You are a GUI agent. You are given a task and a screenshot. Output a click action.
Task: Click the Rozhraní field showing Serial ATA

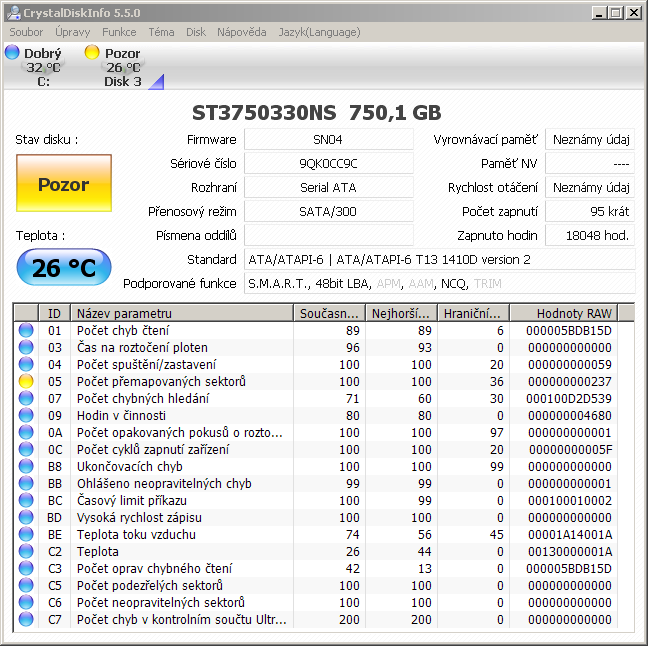coord(329,187)
